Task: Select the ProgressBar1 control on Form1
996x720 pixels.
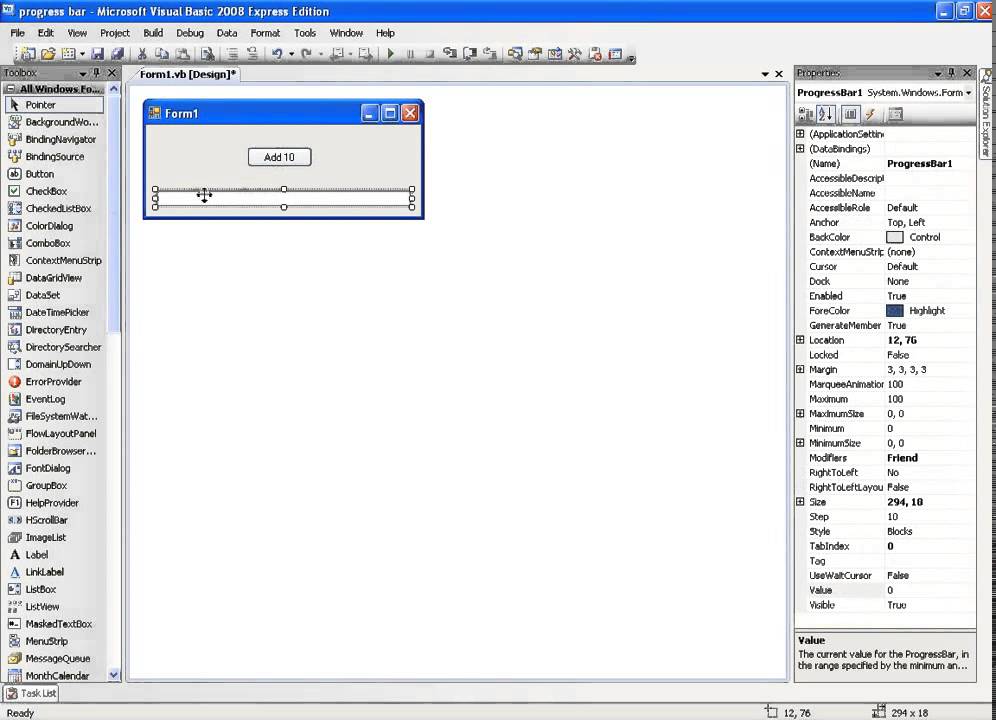Action: 284,198
